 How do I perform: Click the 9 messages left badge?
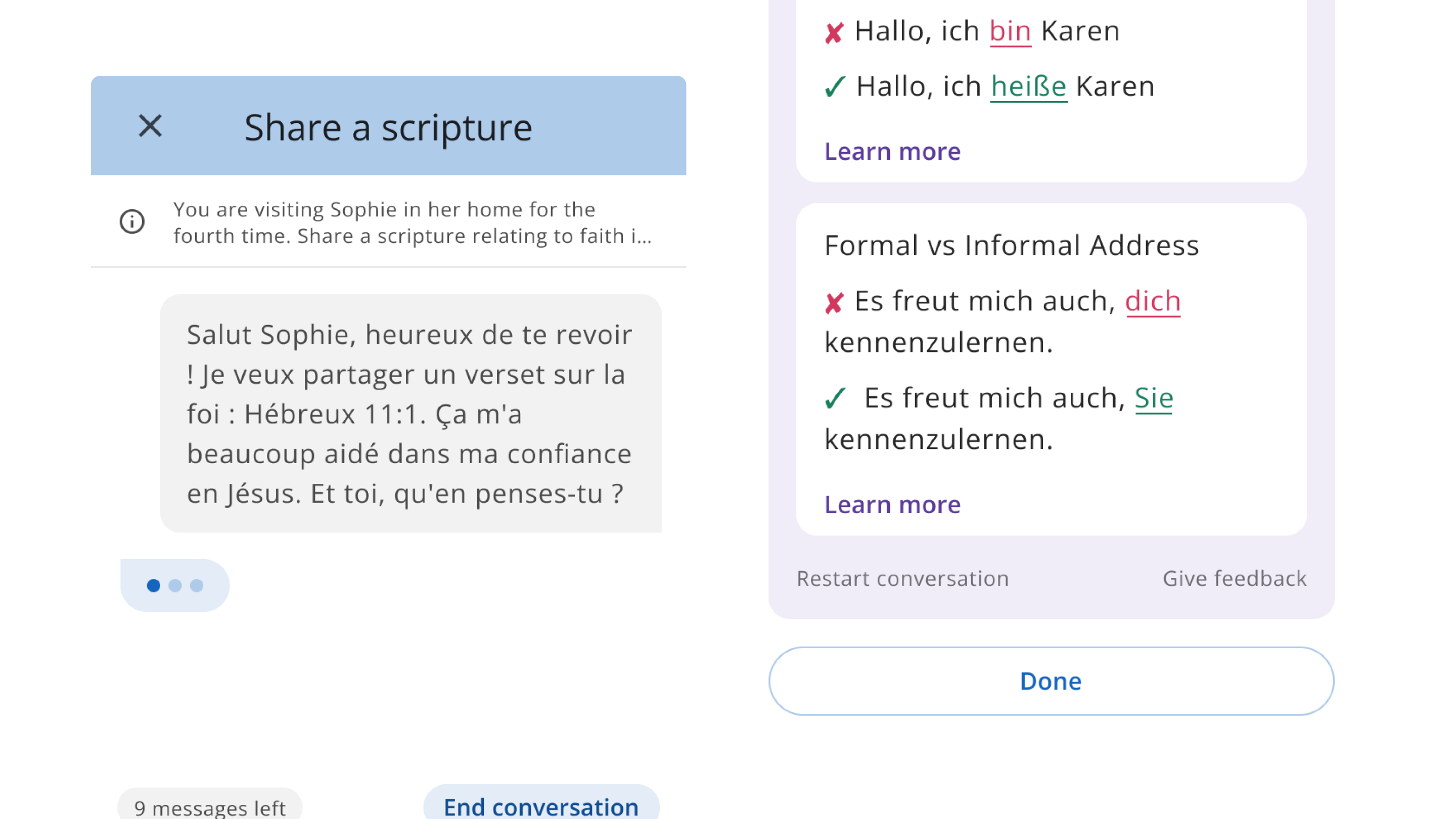pyautogui.click(x=210, y=807)
